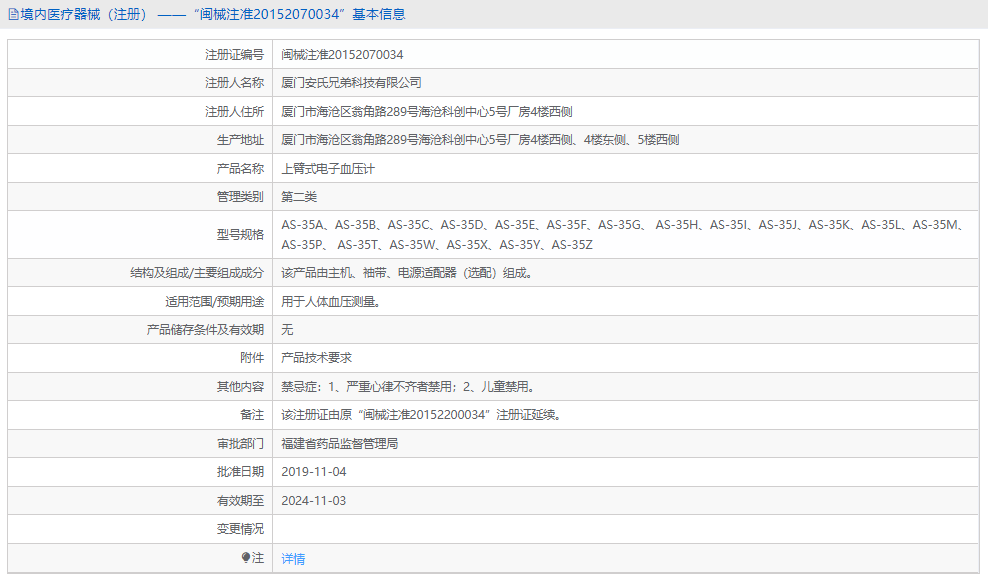Click the 管理类别 row label
Screen dimensions: 988x579
(x=241, y=197)
